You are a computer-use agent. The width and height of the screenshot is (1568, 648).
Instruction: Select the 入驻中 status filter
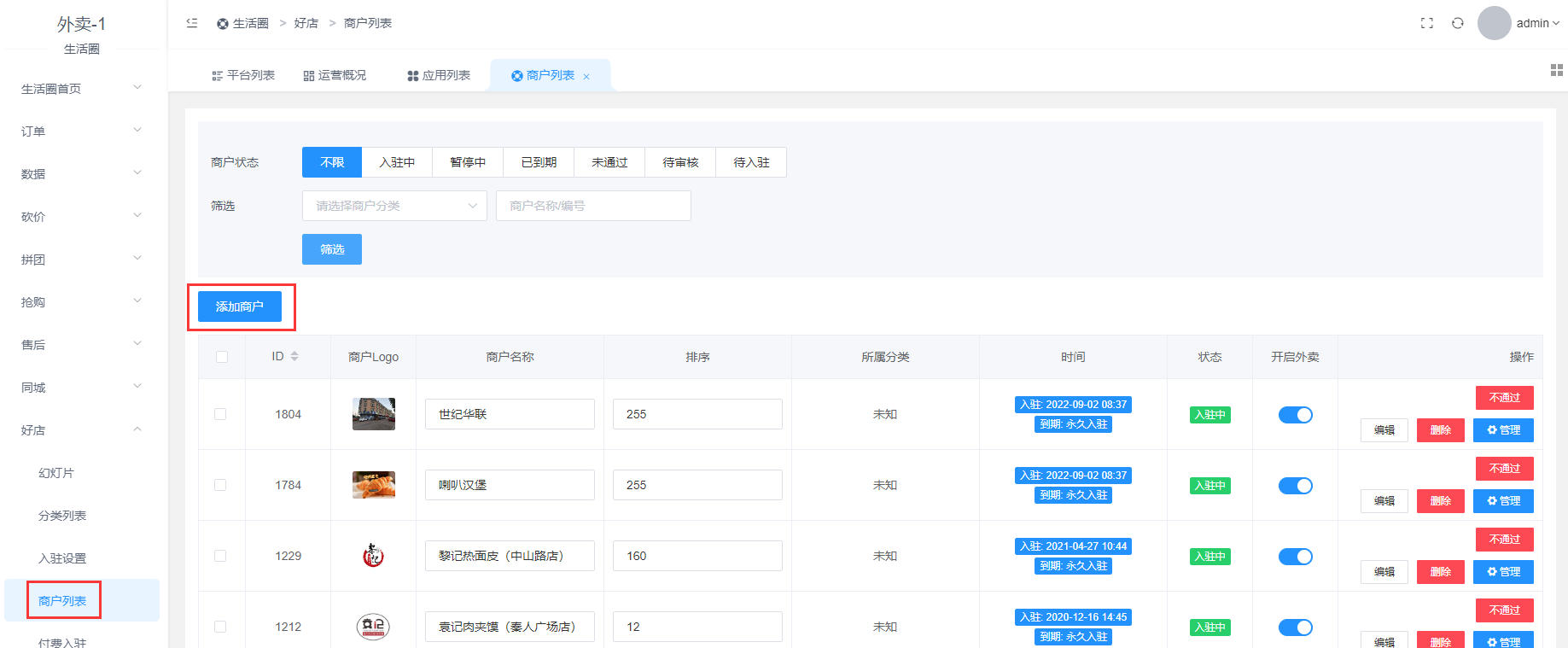pyautogui.click(x=397, y=162)
